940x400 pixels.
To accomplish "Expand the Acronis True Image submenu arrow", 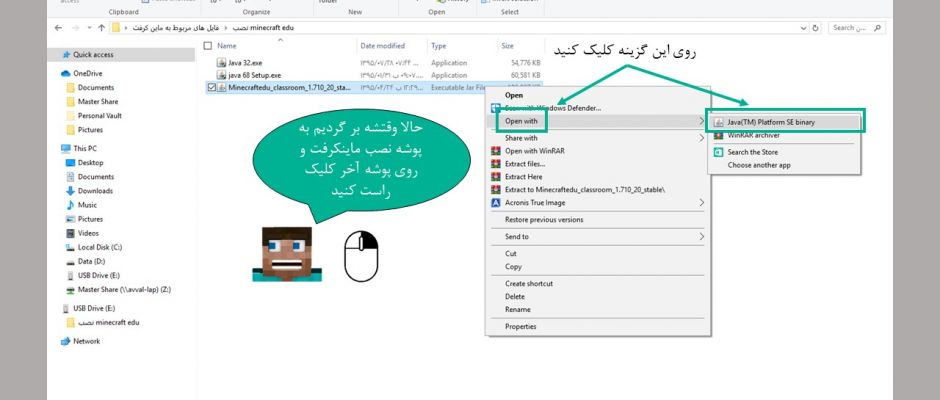I will coord(701,202).
